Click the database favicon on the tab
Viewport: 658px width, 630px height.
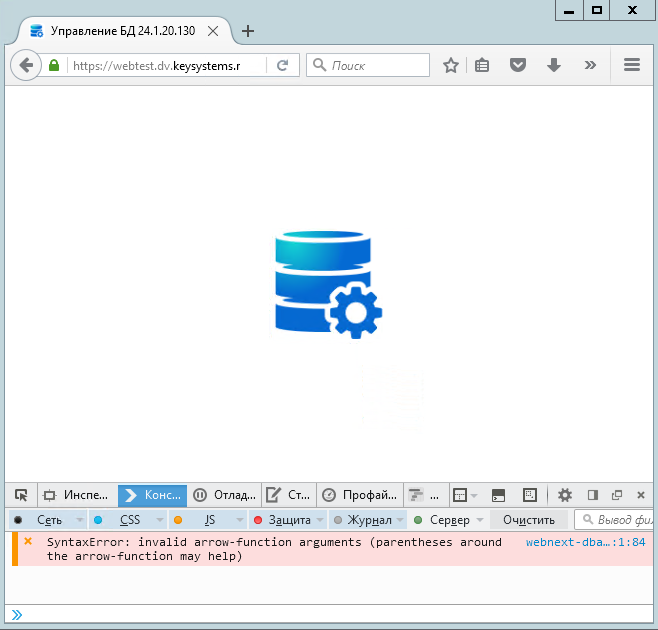click(x=37, y=31)
